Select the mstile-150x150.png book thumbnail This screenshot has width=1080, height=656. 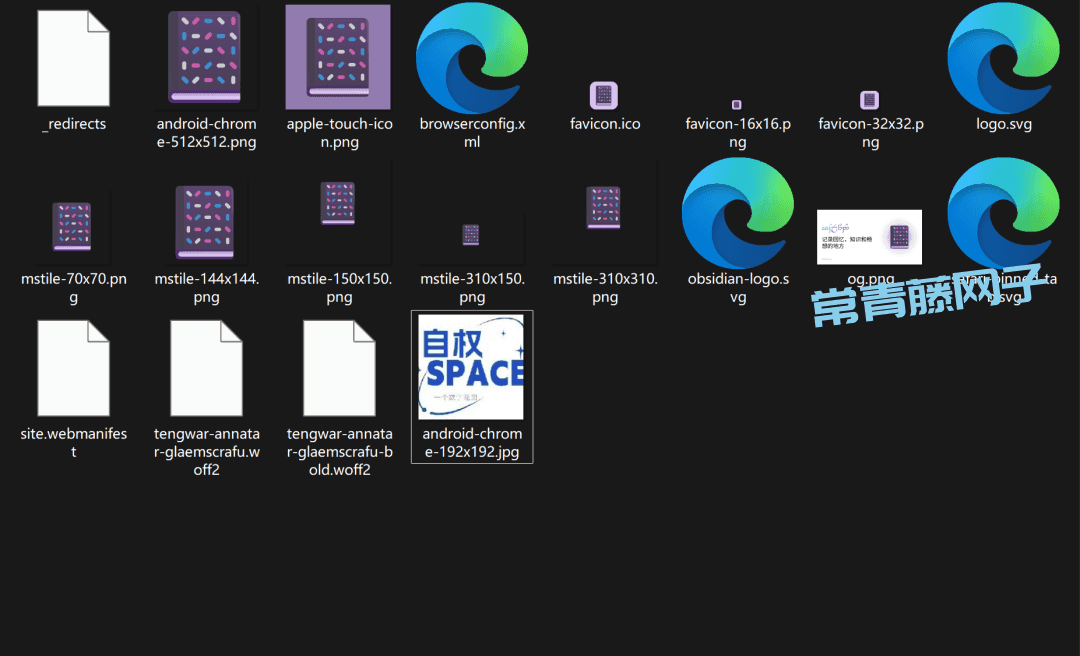click(338, 203)
